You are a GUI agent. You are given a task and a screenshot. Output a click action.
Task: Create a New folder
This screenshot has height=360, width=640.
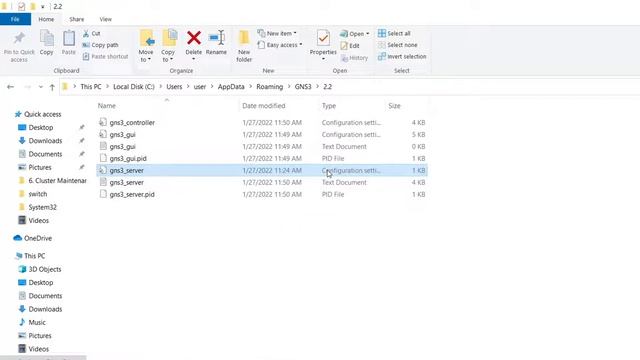[244, 46]
